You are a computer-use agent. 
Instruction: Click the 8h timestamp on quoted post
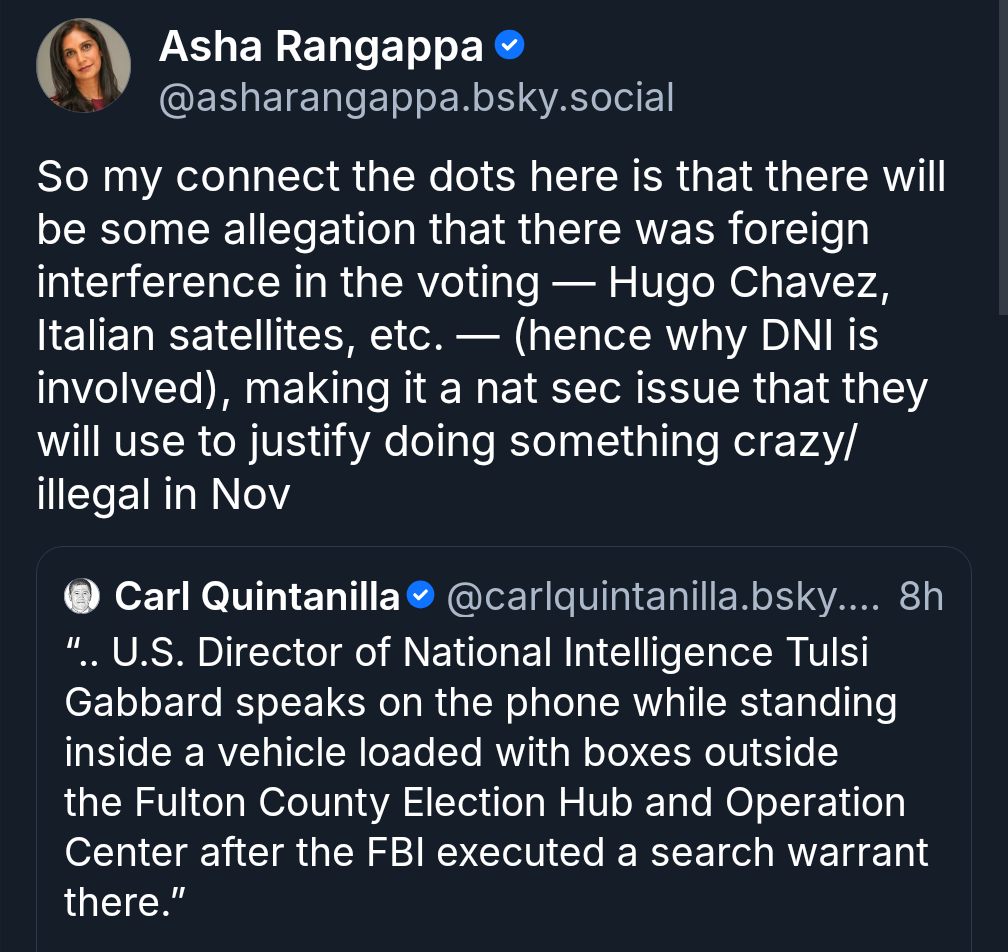coord(920,597)
